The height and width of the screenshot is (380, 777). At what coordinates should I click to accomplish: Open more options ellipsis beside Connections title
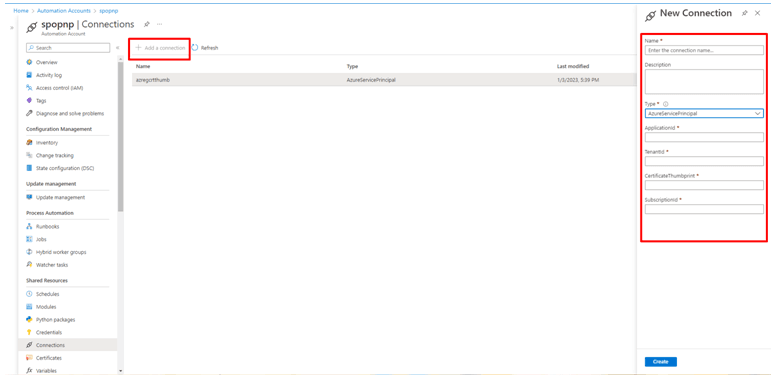(x=160, y=24)
